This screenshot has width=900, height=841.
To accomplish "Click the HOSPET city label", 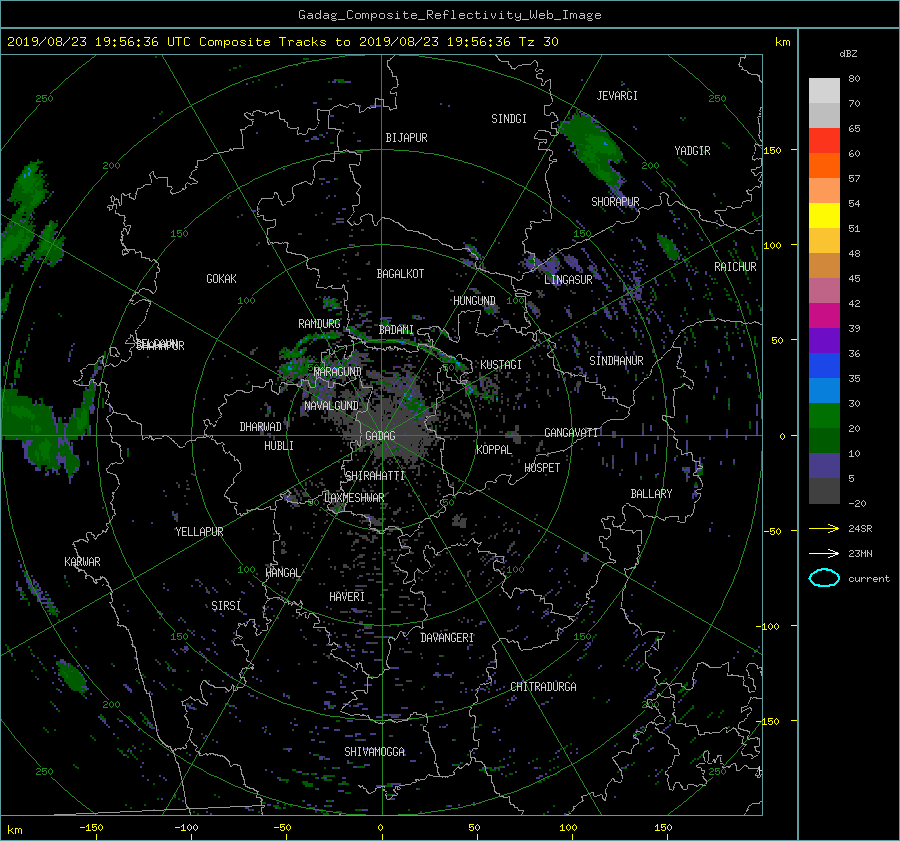I will tap(542, 468).
